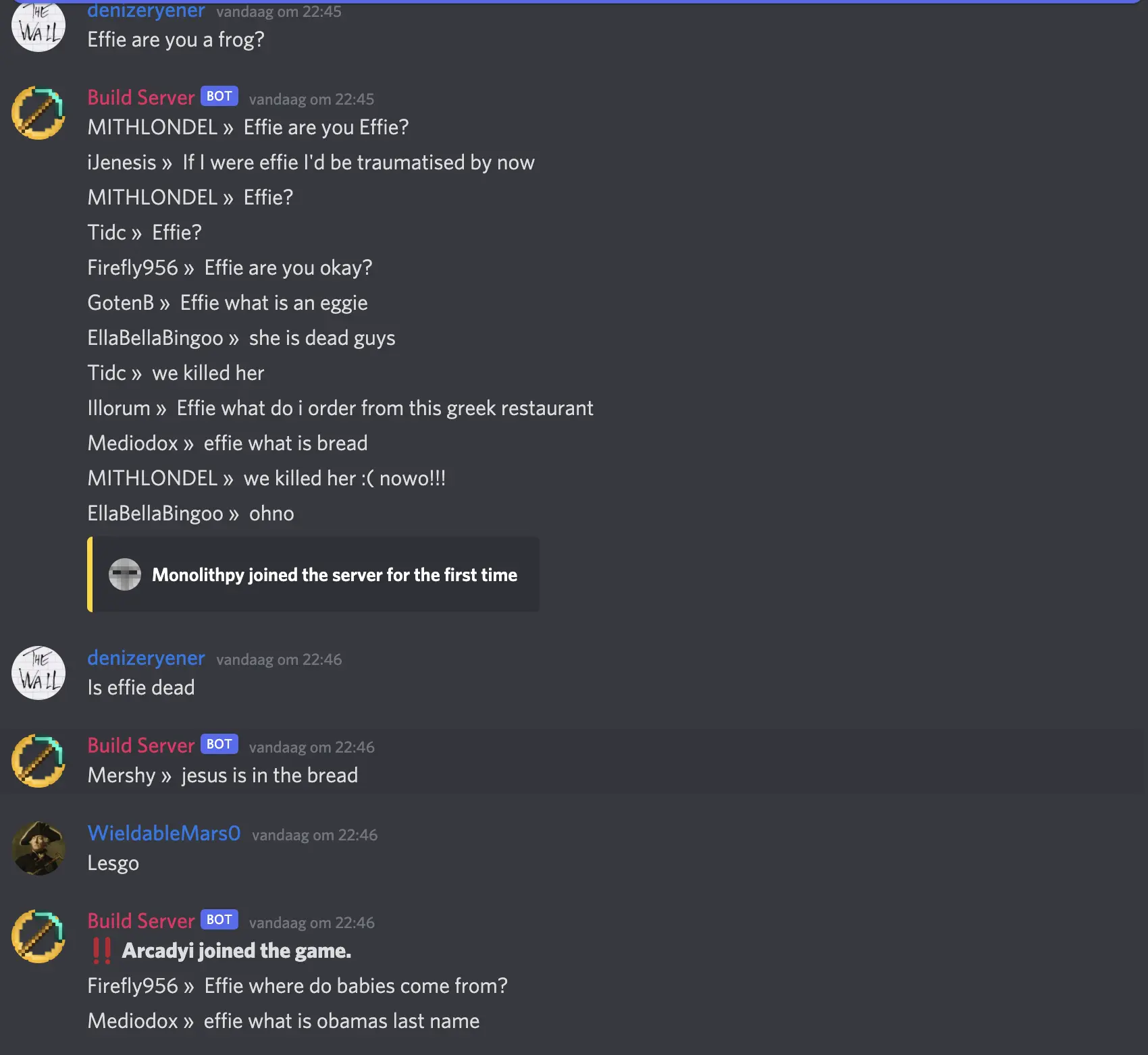Open the WieldableMars0 username
The image size is (1148, 1055).
164,834
